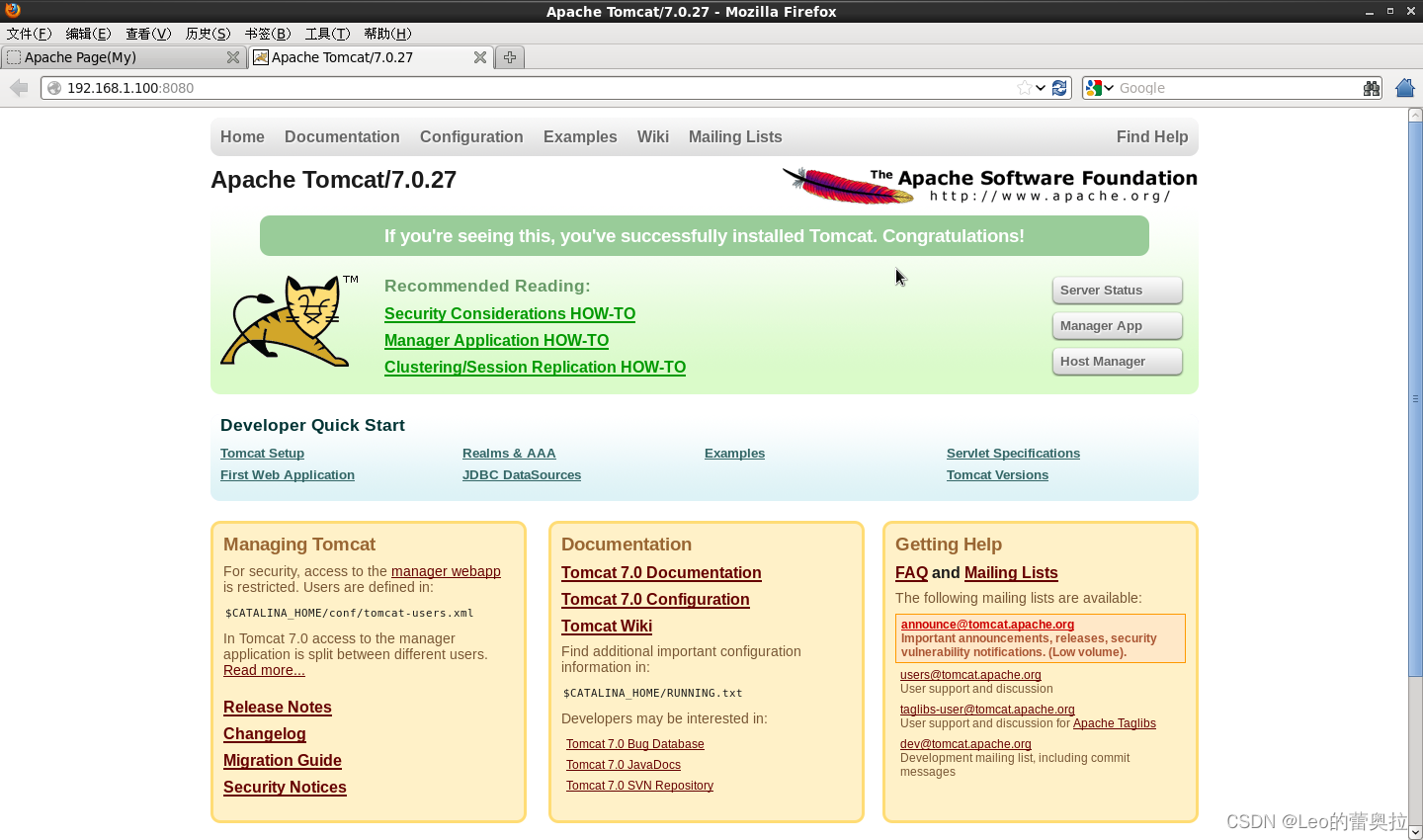Click users@tomcat.apache.org mailing list link

point(970,675)
